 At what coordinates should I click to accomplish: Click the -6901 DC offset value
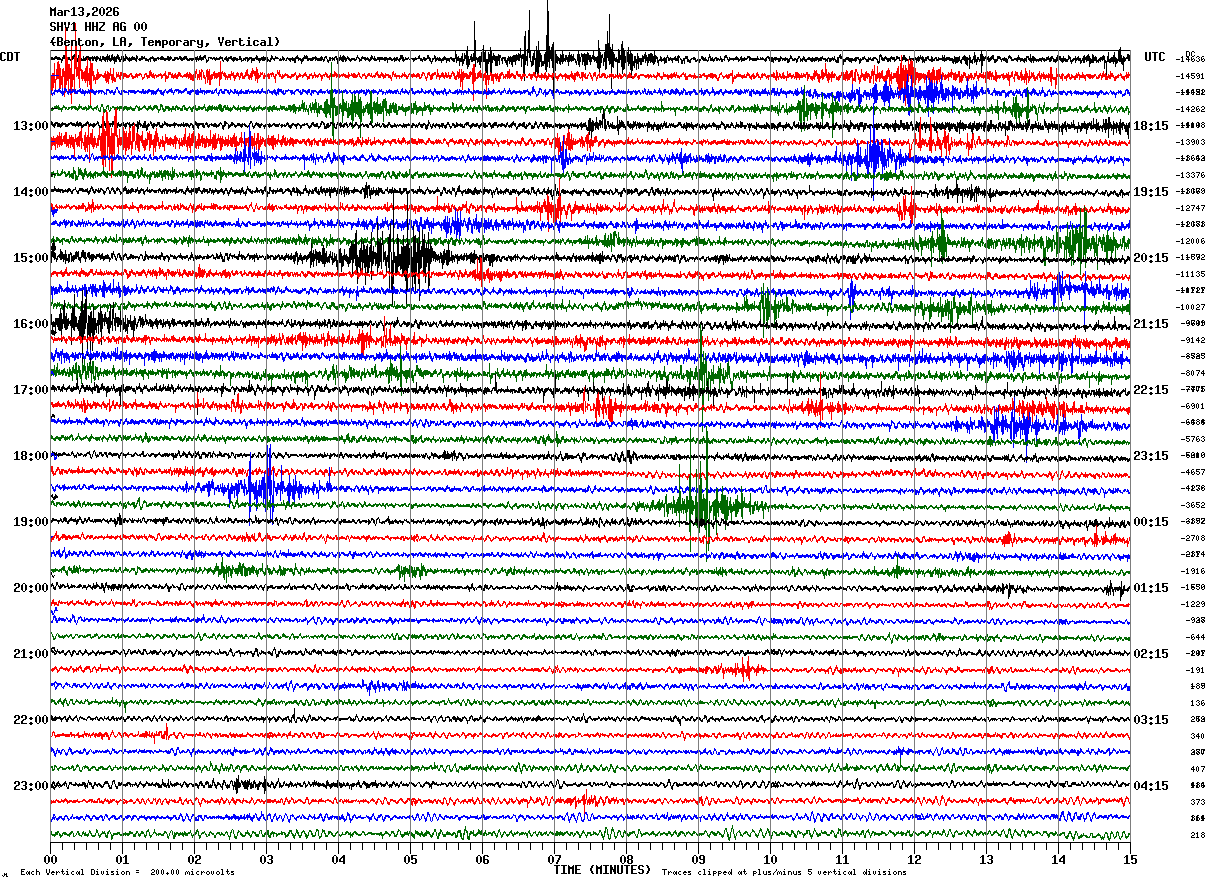point(1193,406)
